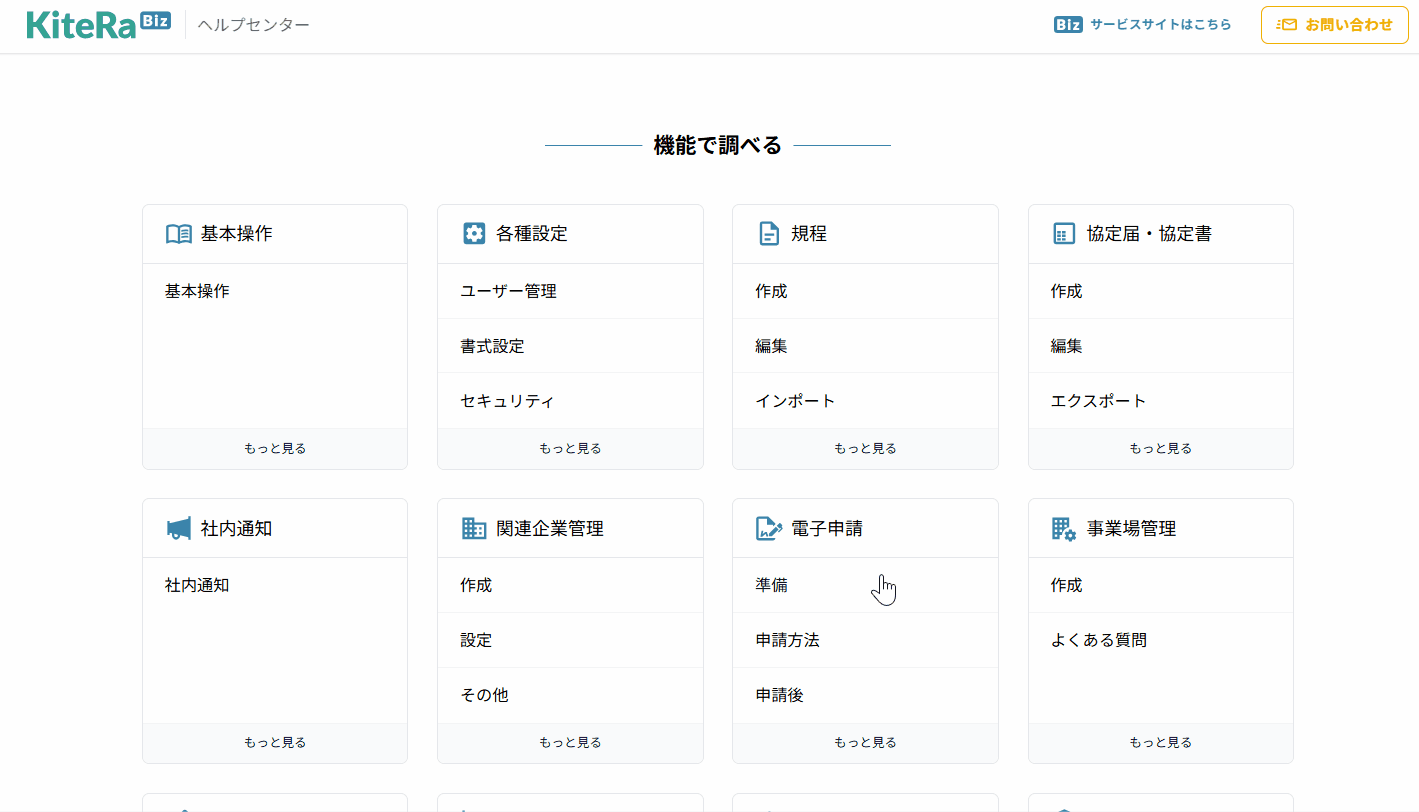This screenshot has height=812, width=1419.
Task: Open 規程 category heading
Action: click(809, 234)
